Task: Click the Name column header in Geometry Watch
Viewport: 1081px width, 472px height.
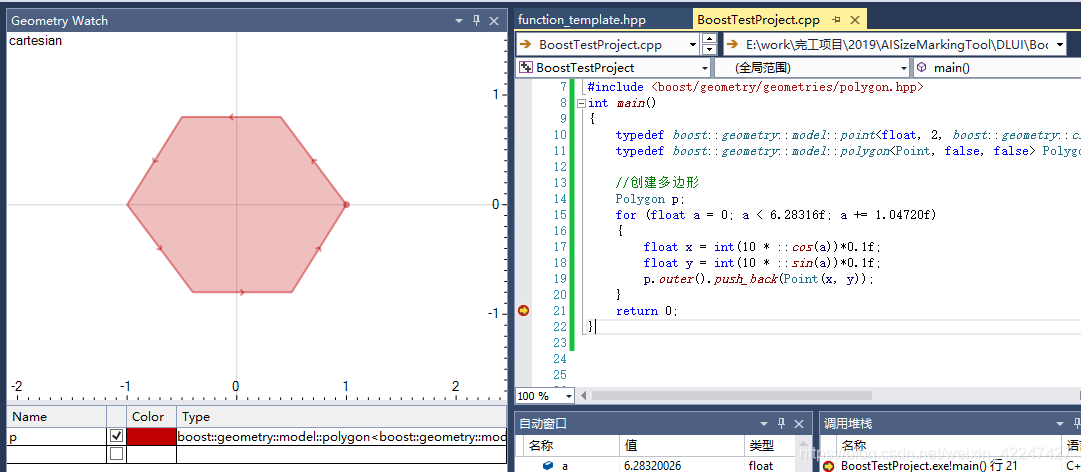Action: 57,417
